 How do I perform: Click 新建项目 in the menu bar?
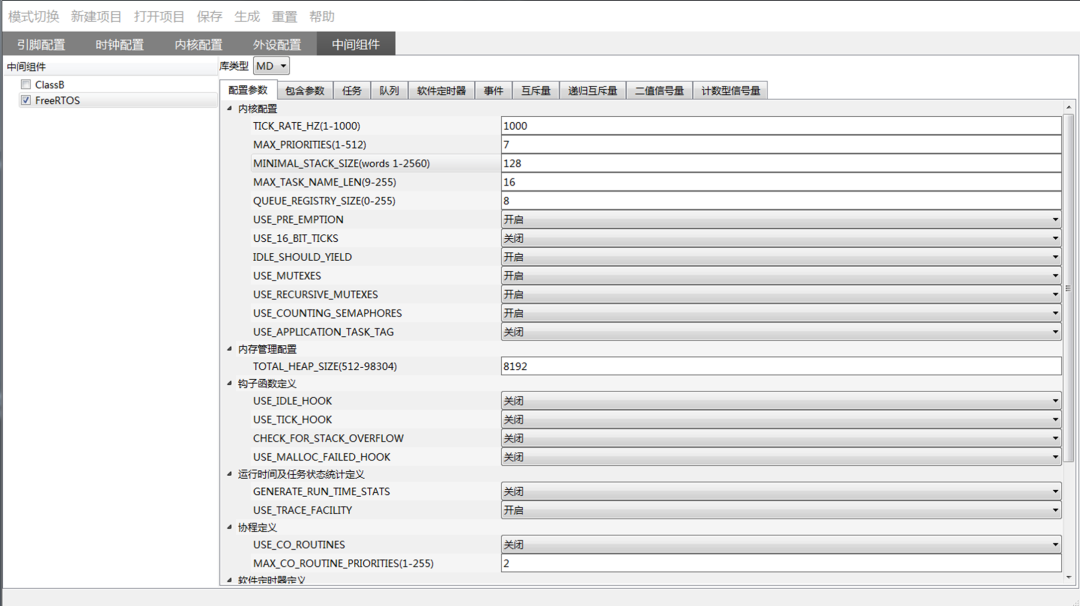pos(96,17)
